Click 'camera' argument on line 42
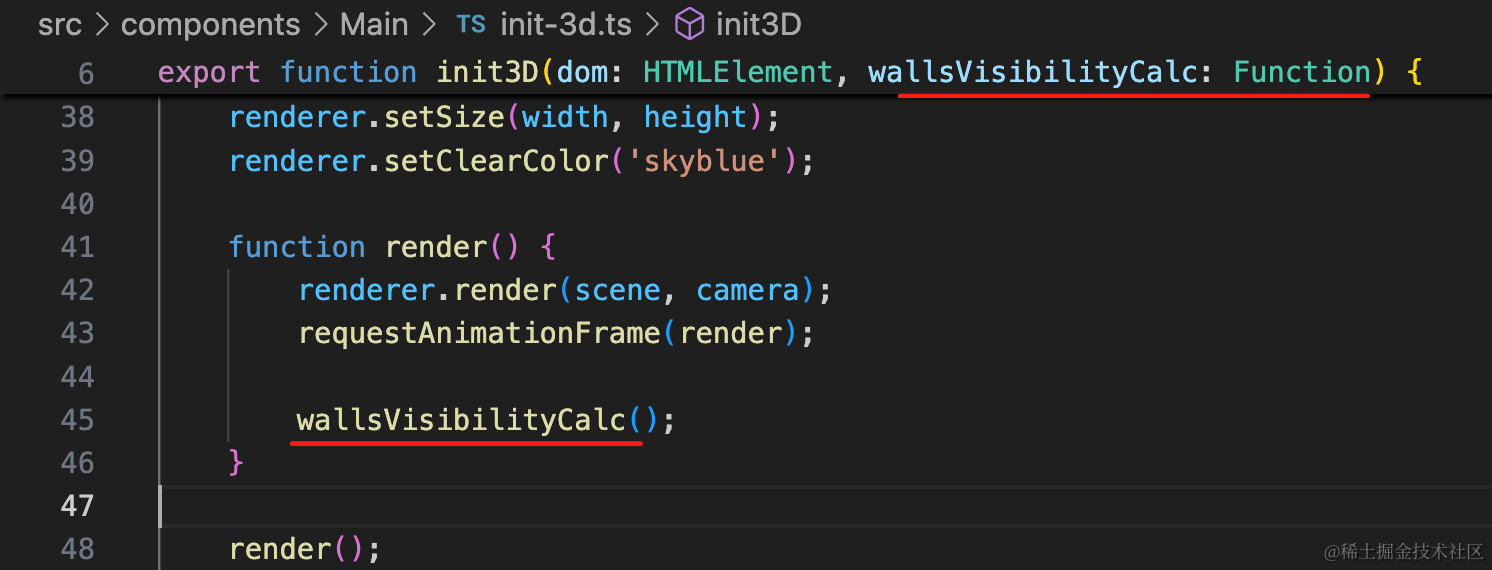This screenshot has height=570, width=1492. [748, 290]
